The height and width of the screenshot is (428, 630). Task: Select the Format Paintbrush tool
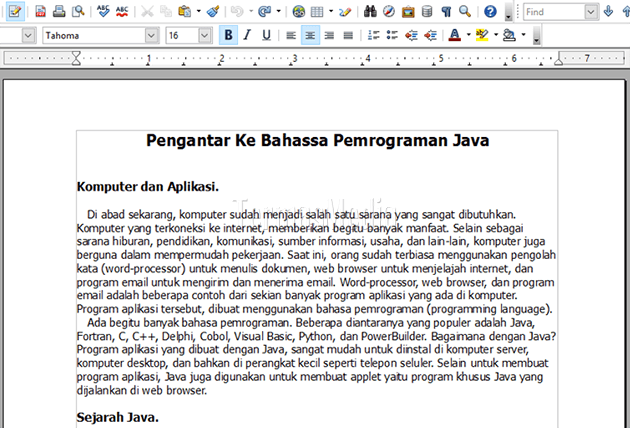[213, 12]
